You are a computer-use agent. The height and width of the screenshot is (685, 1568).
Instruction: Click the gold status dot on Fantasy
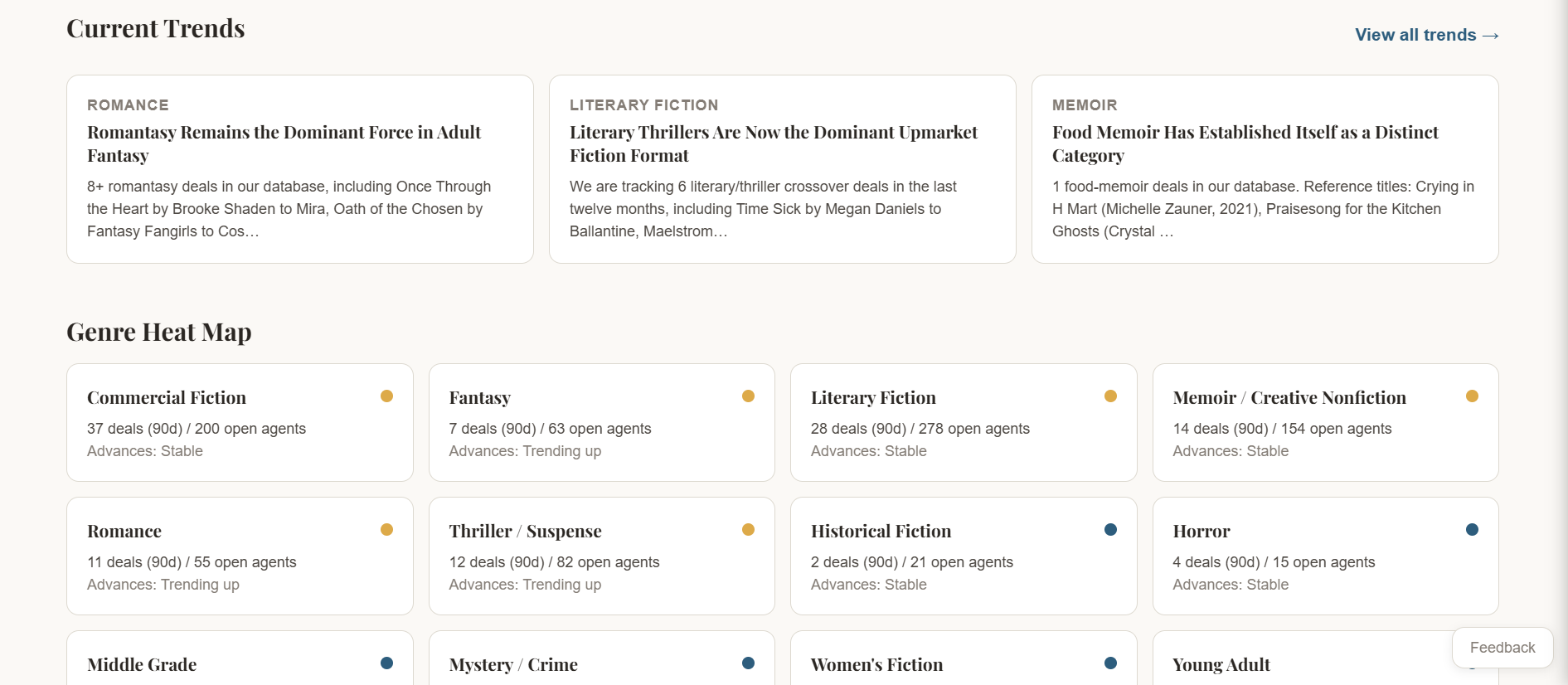tap(748, 396)
